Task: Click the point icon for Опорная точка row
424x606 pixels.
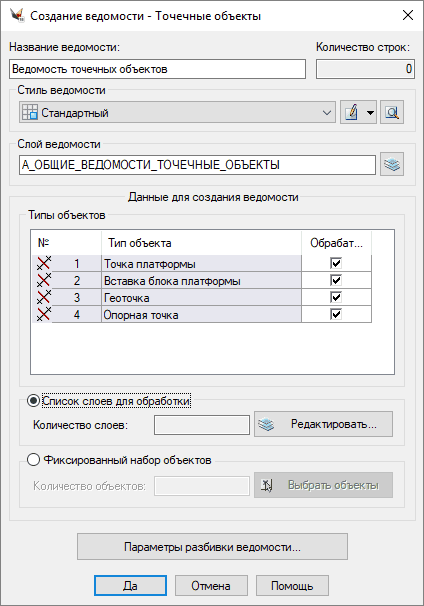Action: point(44,314)
